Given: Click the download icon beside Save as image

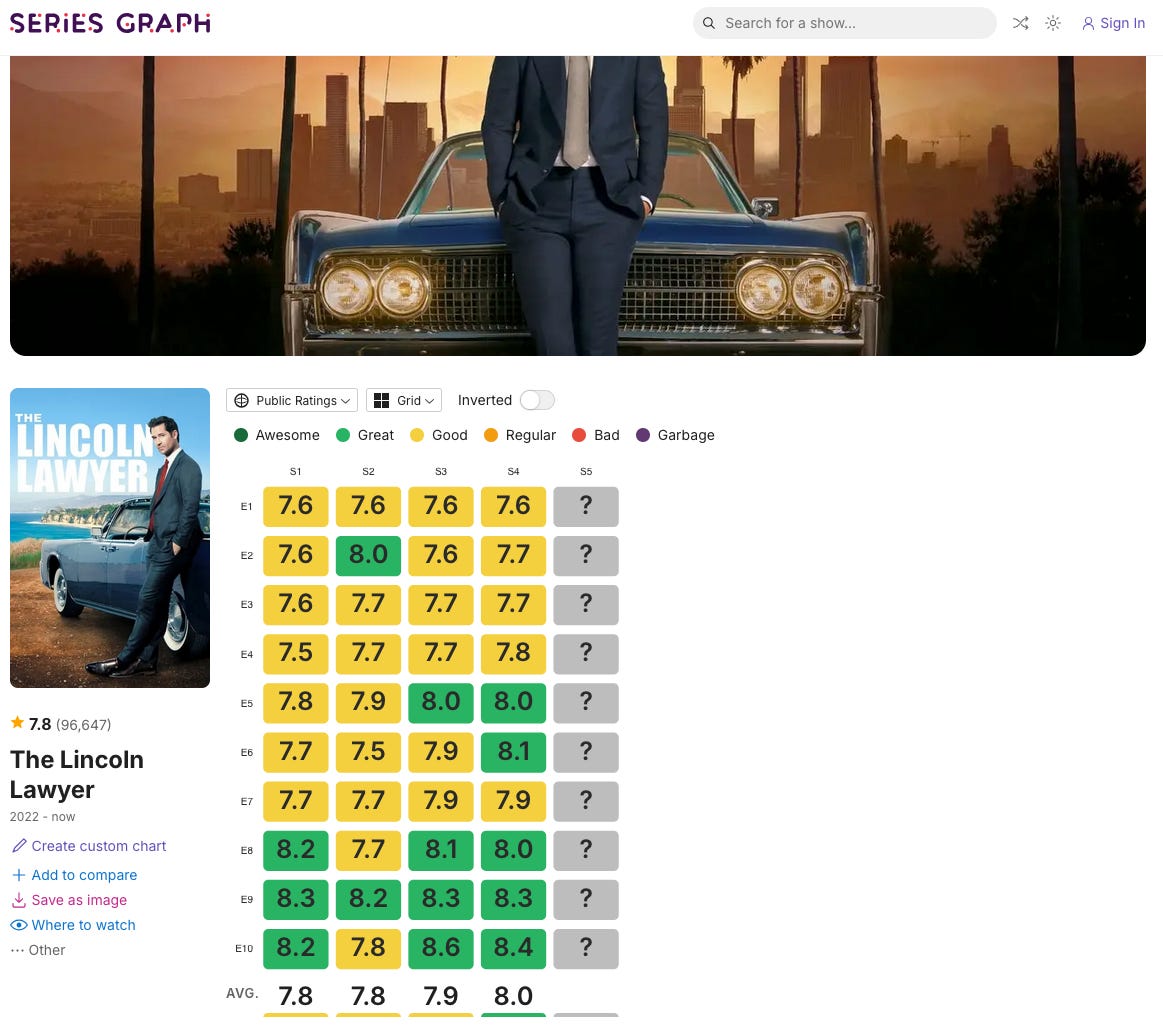Looking at the screenshot, I should pos(19,900).
